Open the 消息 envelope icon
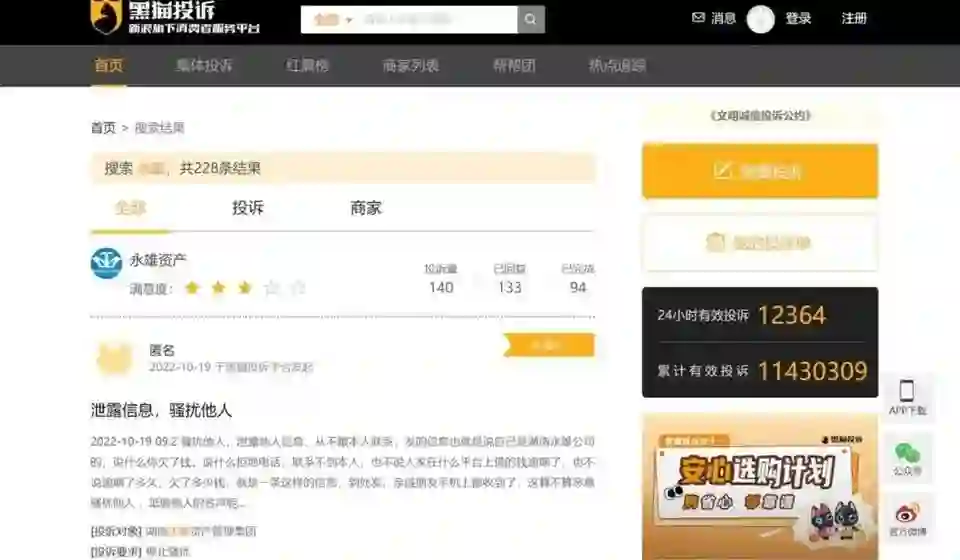The image size is (960, 560). pyautogui.click(x=698, y=18)
